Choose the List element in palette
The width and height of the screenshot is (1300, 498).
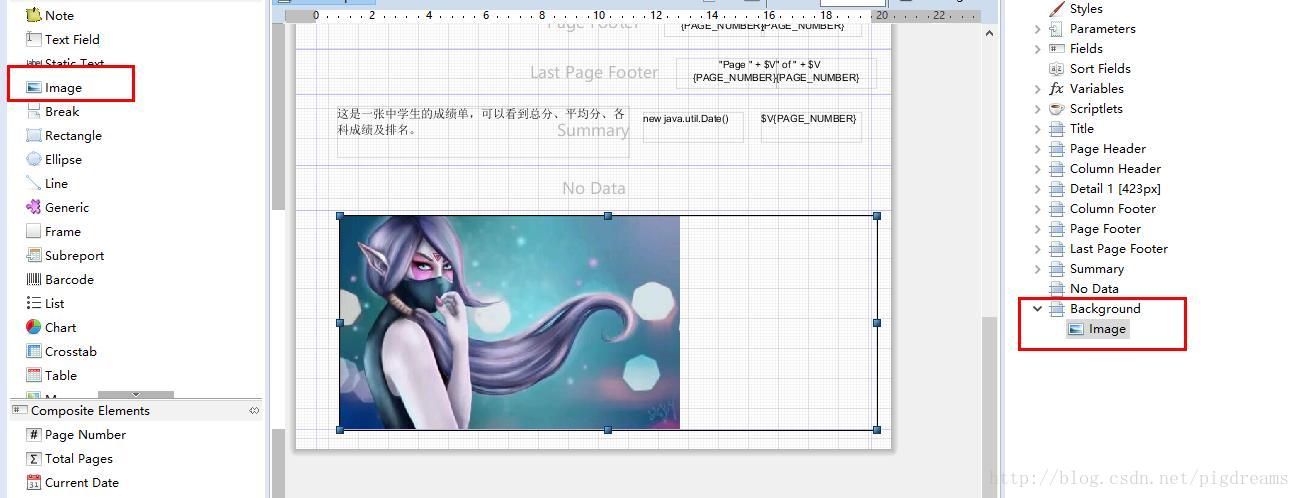(x=45, y=303)
